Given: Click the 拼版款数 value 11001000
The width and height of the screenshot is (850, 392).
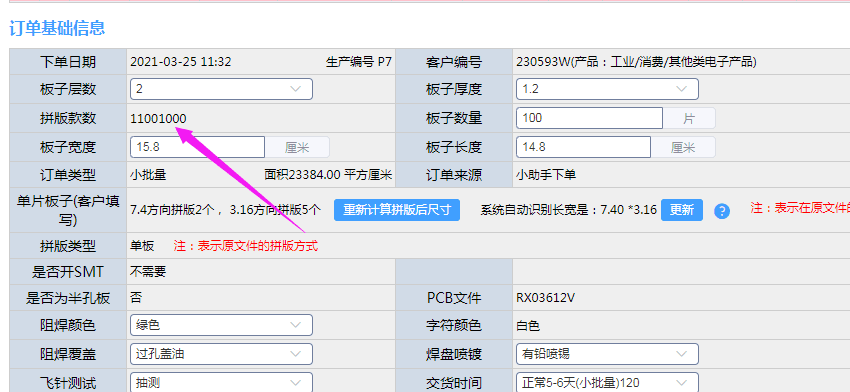Looking at the screenshot, I should pos(158,118).
